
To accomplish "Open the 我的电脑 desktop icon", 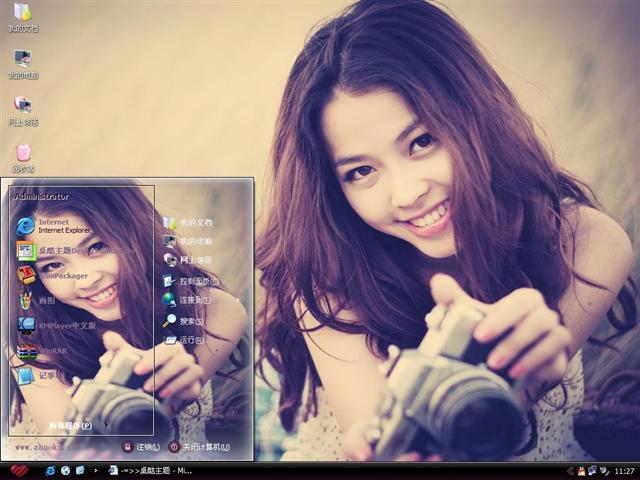I will [x=23, y=64].
